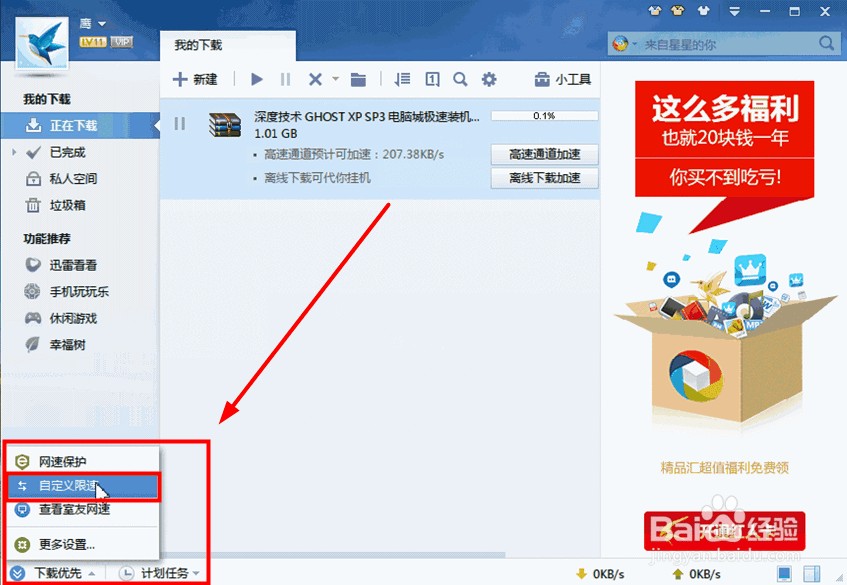Pause the GHOST XP task

[180, 124]
